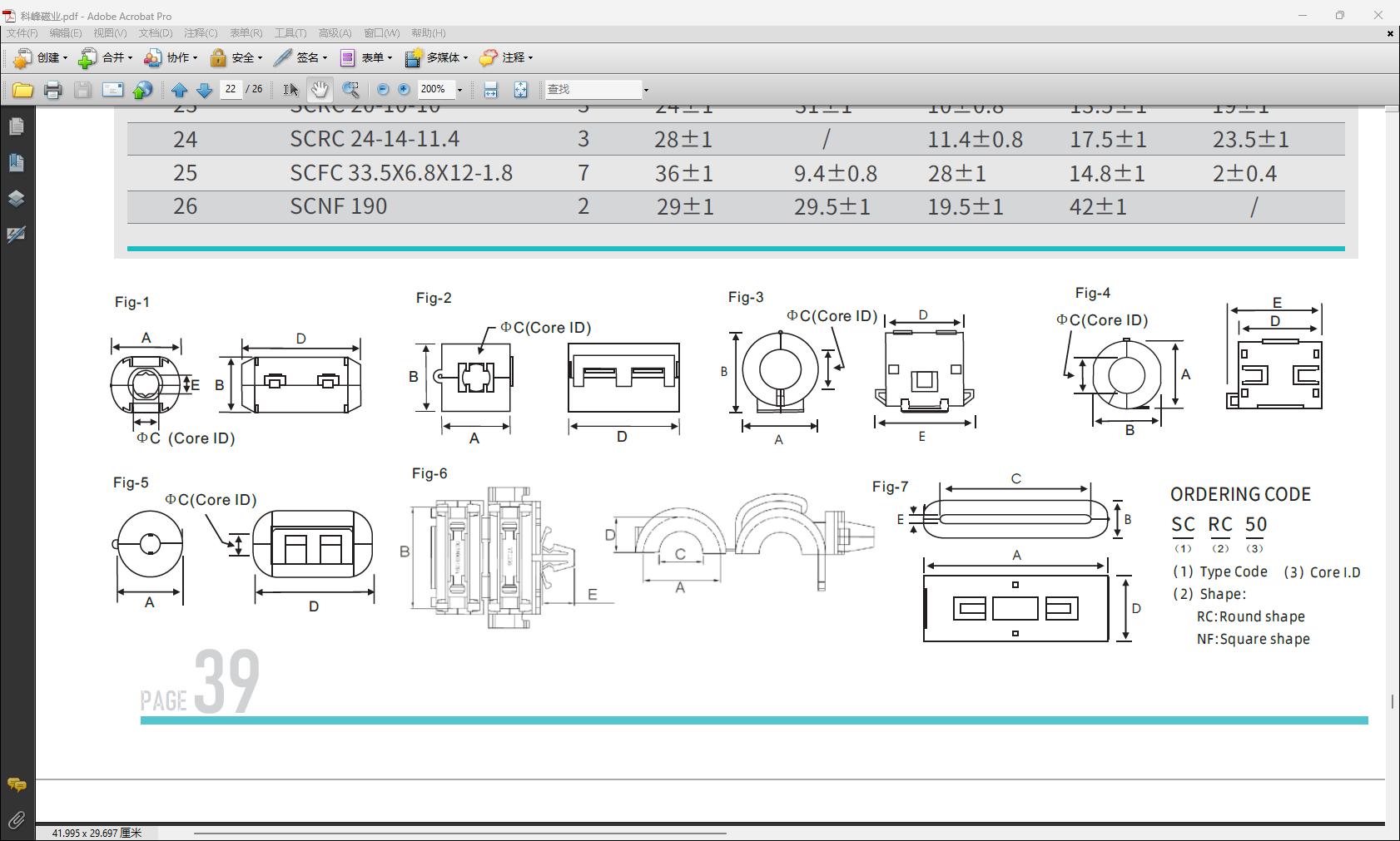
Task: Click the Fit one full page icon
Action: 520,90
